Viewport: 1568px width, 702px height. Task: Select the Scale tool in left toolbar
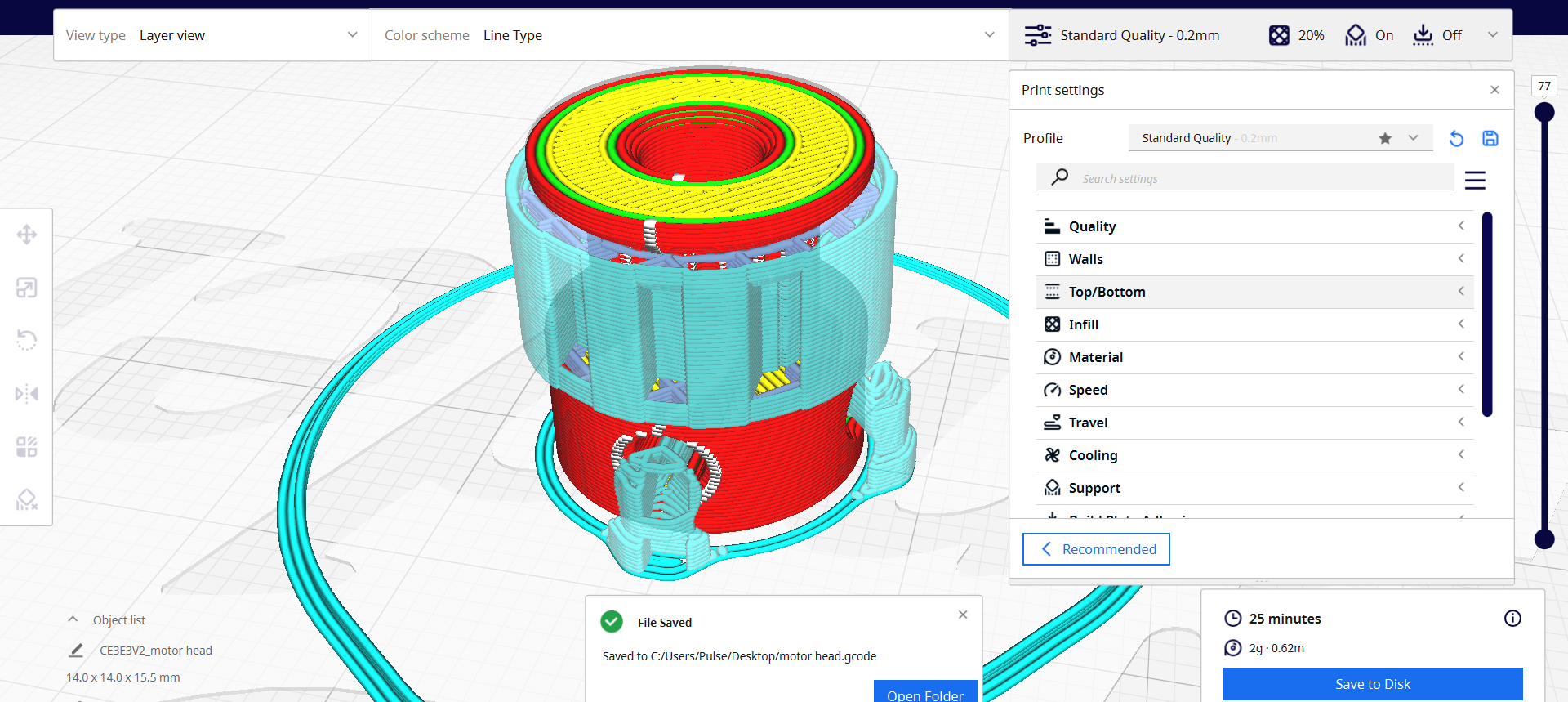point(27,288)
